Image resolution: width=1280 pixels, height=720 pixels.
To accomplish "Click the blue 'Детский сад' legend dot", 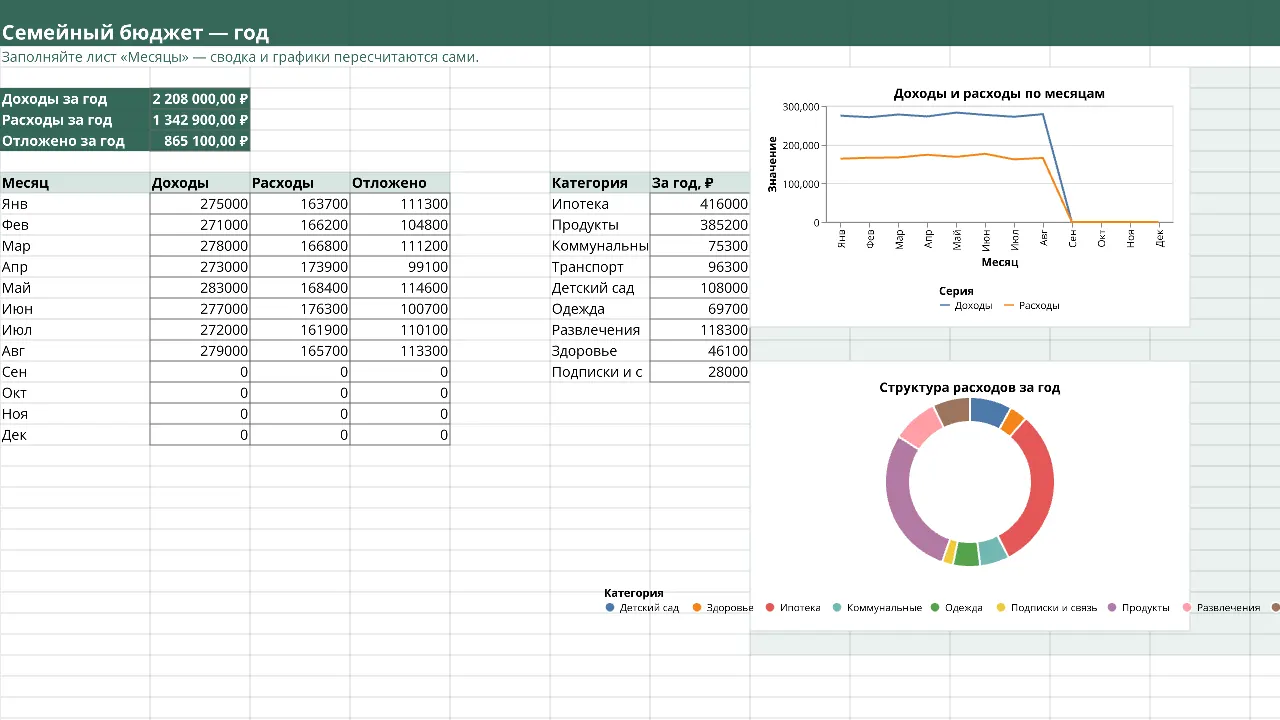I will click(610, 608).
